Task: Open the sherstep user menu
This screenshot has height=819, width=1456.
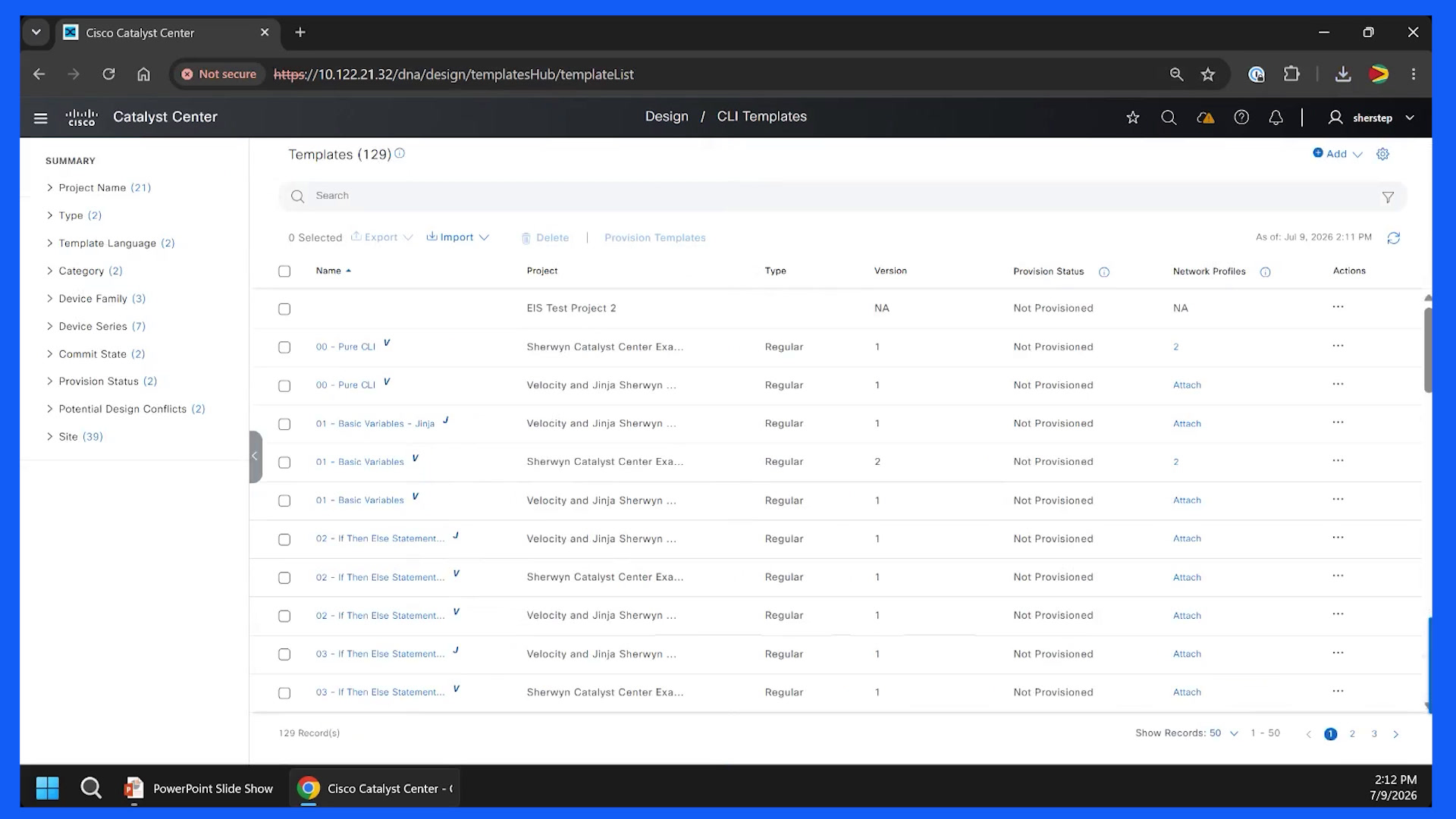Action: click(x=1372, y=118)
